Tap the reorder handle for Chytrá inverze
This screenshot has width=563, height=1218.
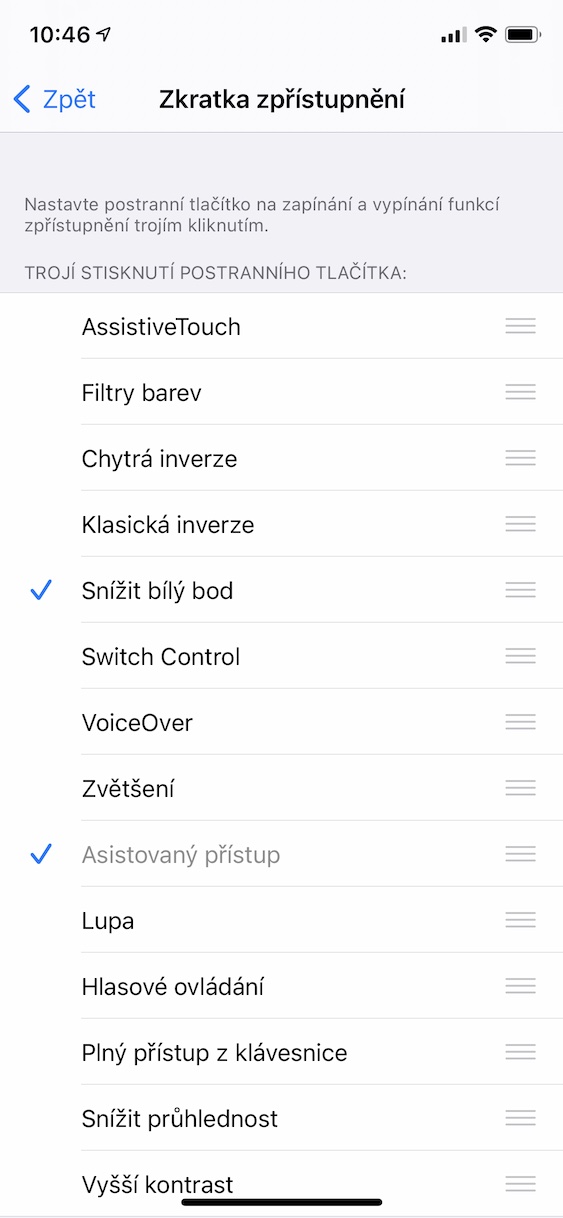click(520, 458)
